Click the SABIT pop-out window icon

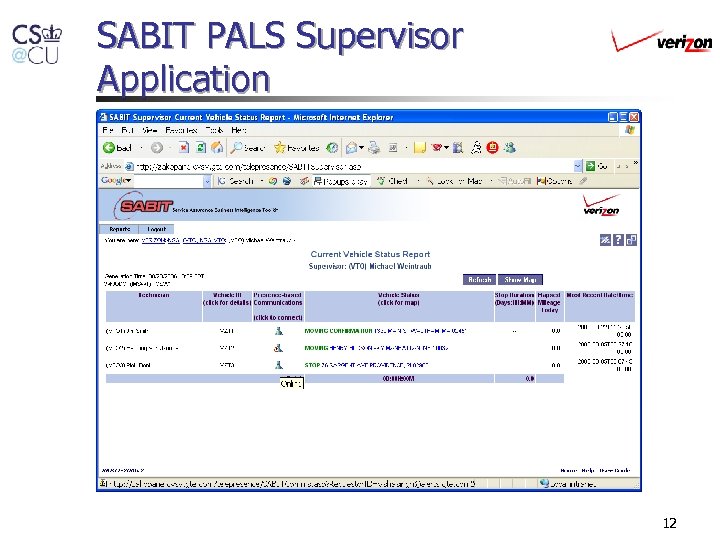[631, 240]
